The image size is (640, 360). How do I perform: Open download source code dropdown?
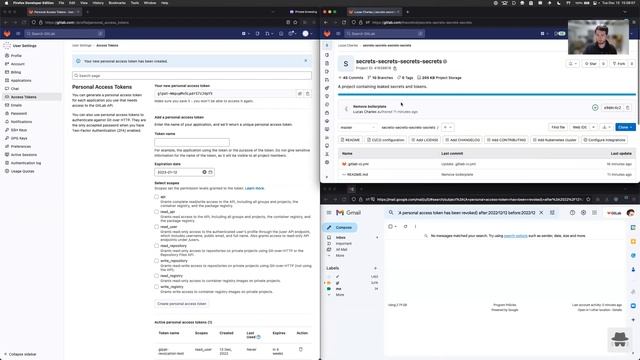coord(607,127)
